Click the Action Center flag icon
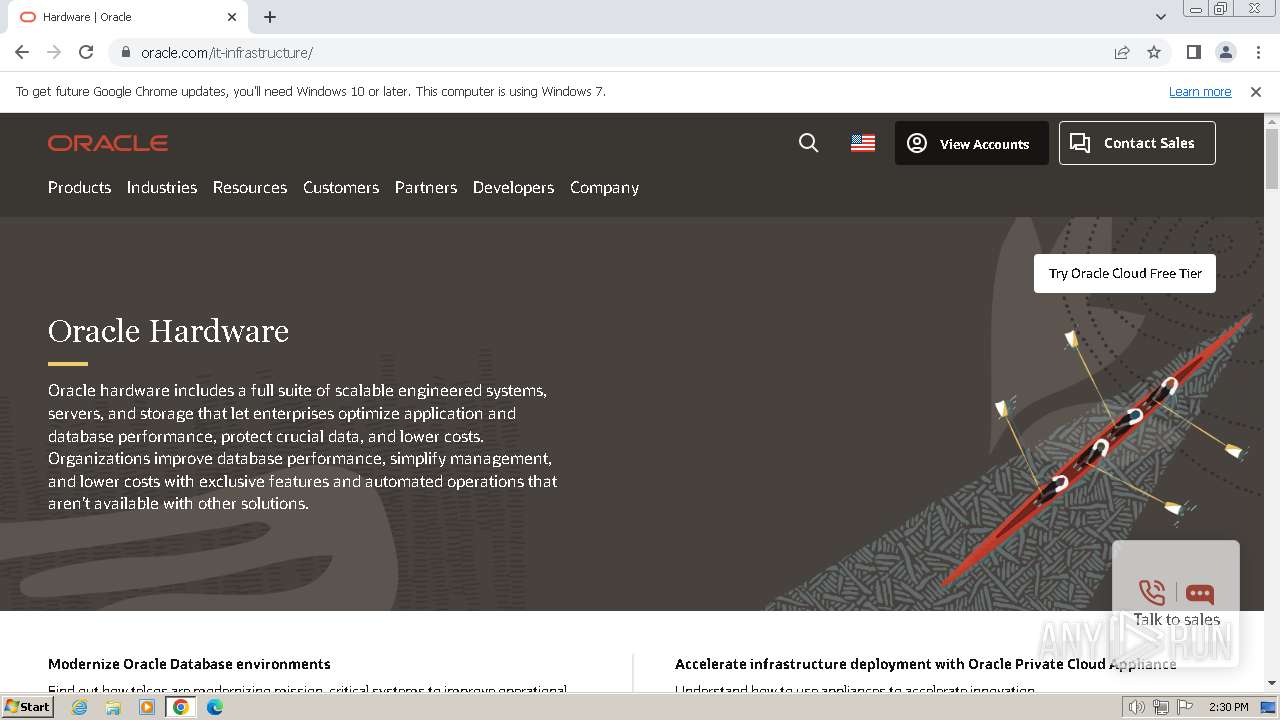Screen dimensions: 1280x720 point(1185,707)
